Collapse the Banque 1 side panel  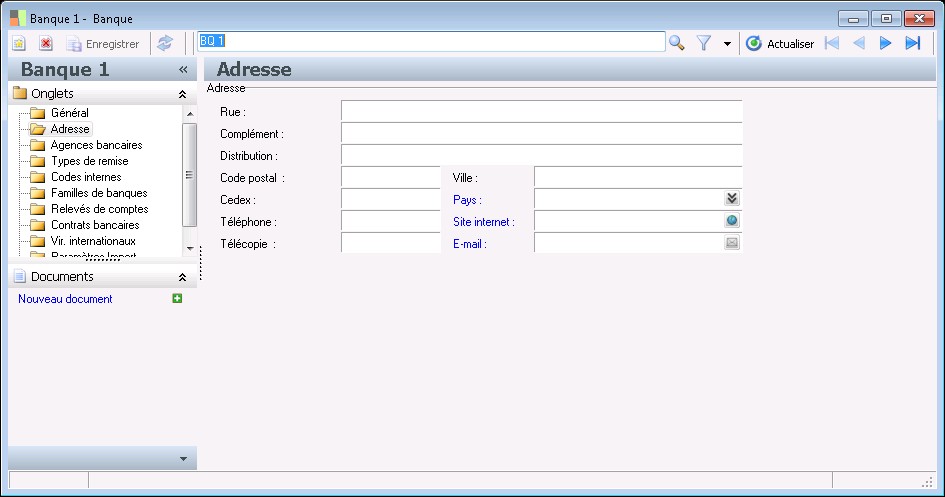tap(183, 70)
